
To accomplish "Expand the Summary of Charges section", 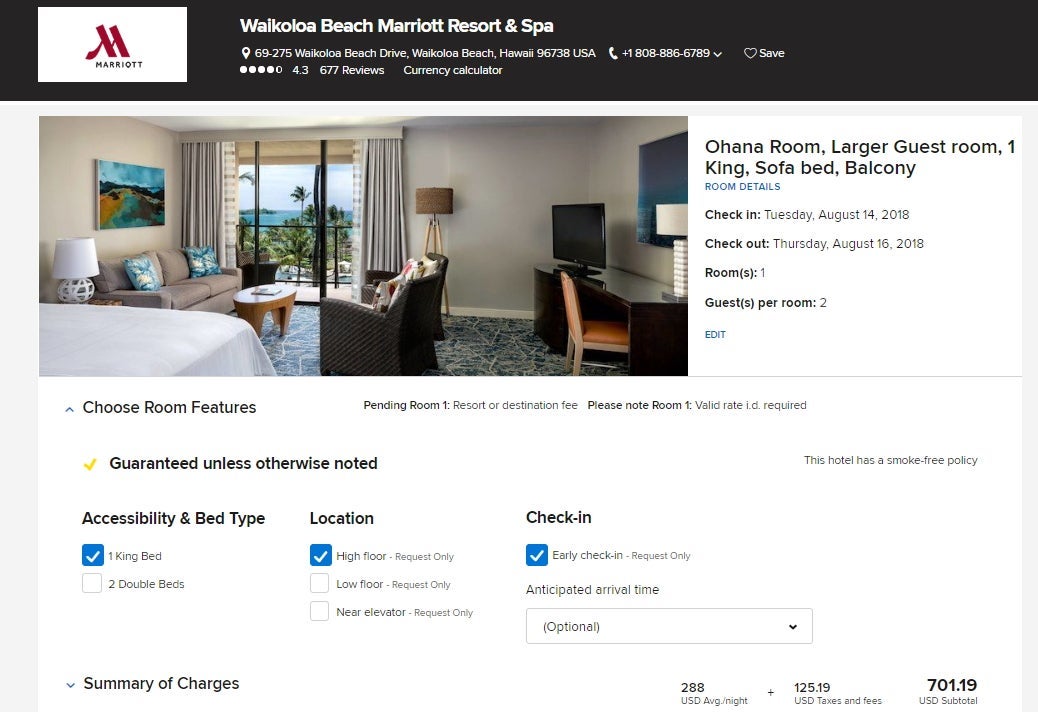I will point(71,685).
